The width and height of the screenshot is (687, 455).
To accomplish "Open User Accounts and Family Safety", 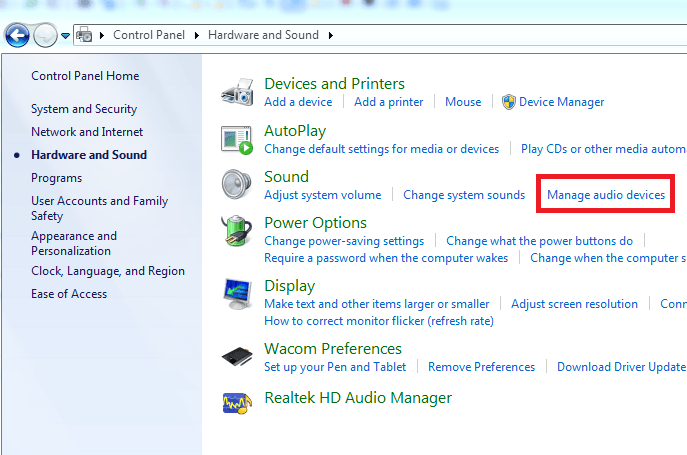I will 99,208.
